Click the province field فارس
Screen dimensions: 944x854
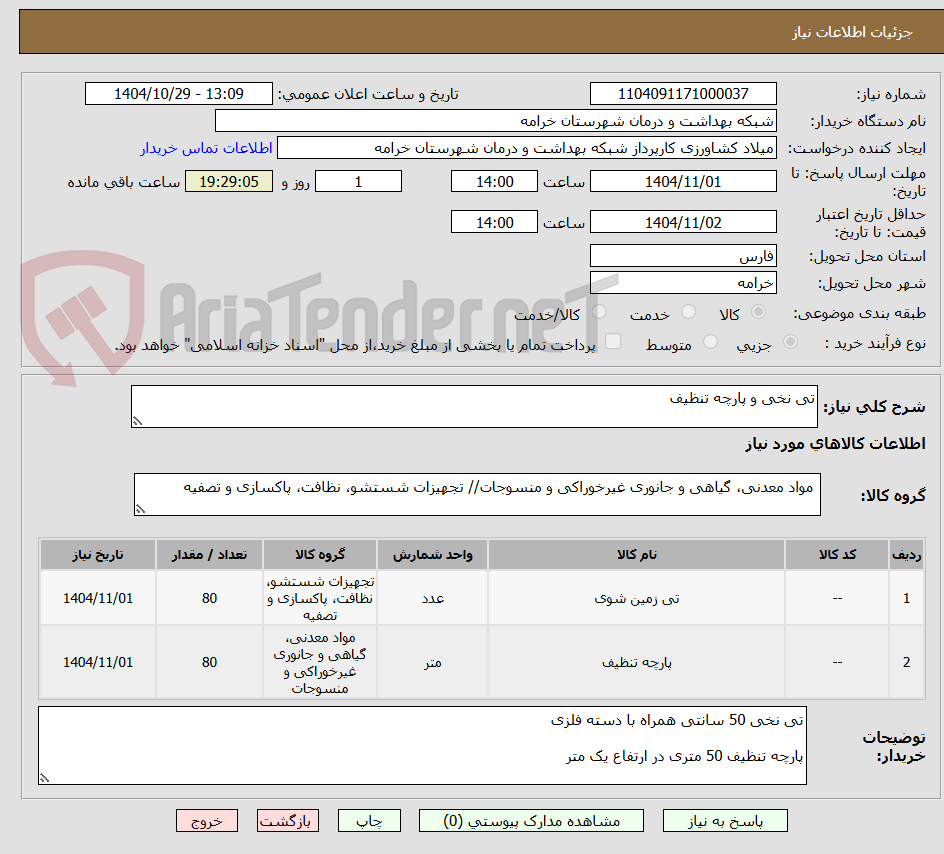tap(683, 256)
